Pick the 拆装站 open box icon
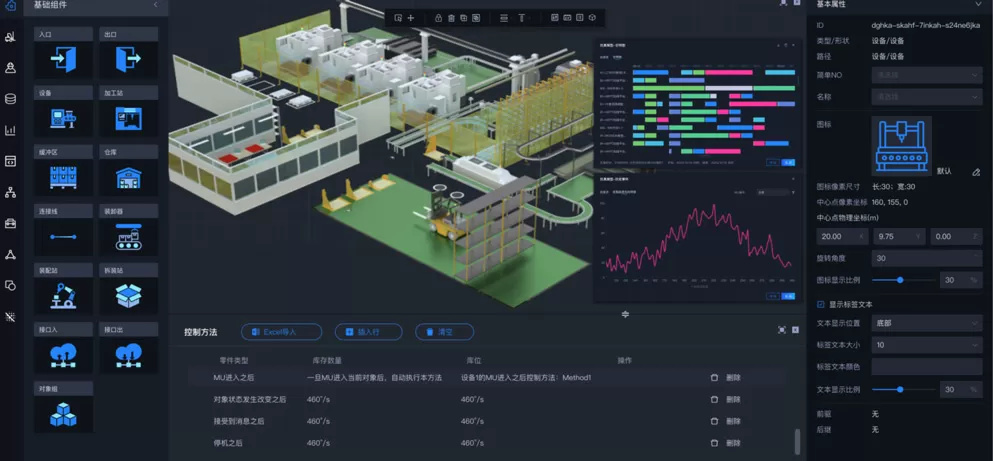This screenshot has width=993, height=461. tap(129, 296)
